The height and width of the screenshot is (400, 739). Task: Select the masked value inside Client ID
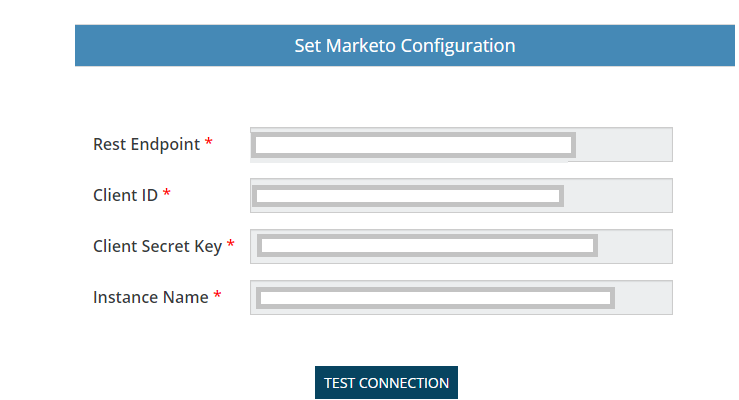[408, 196]
